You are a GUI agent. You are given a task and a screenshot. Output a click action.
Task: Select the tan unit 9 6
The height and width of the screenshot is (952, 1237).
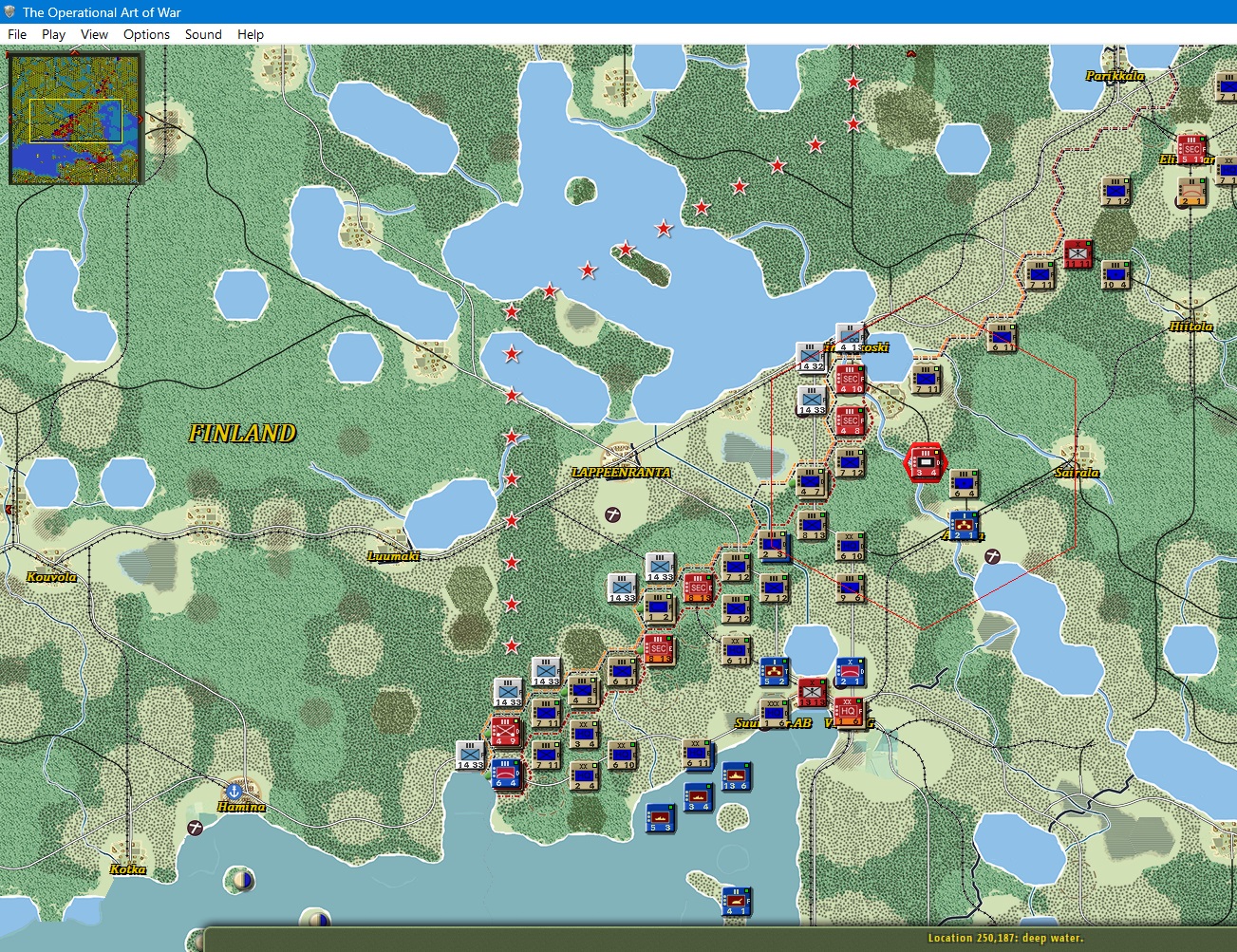[x=851, y=588]
